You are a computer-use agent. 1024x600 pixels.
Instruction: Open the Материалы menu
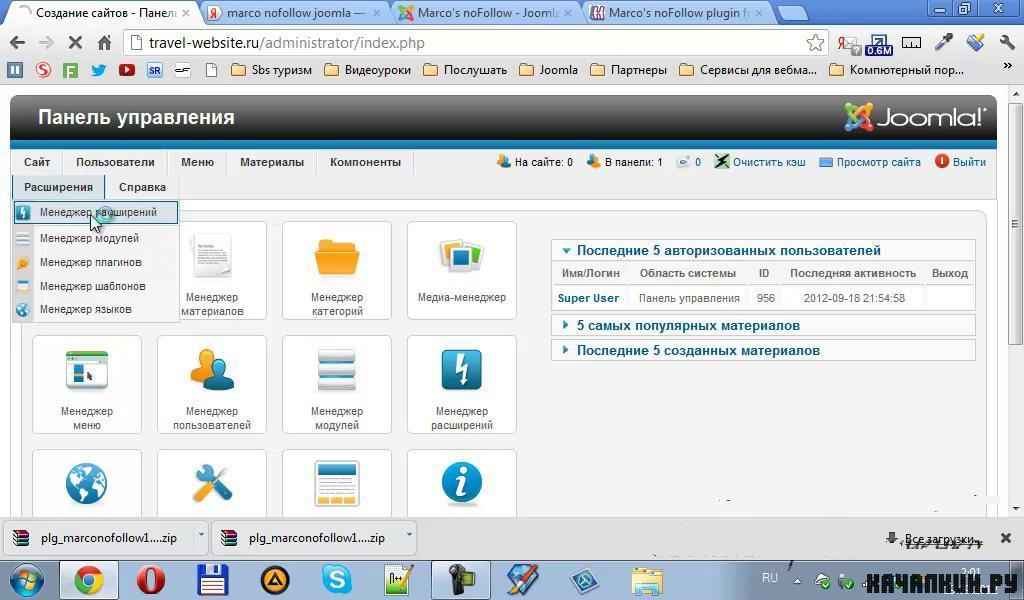point(272,162)
